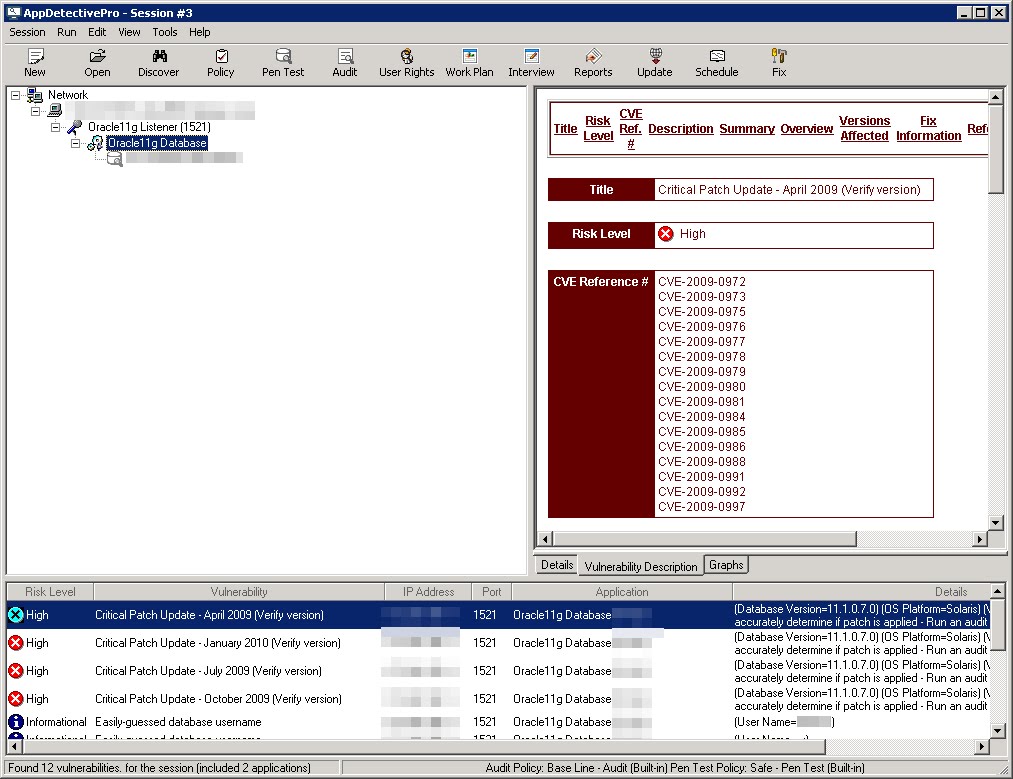Click High risk icon for April 2009 row
This screenshot has width=1013, height=779.
[16, 615]
